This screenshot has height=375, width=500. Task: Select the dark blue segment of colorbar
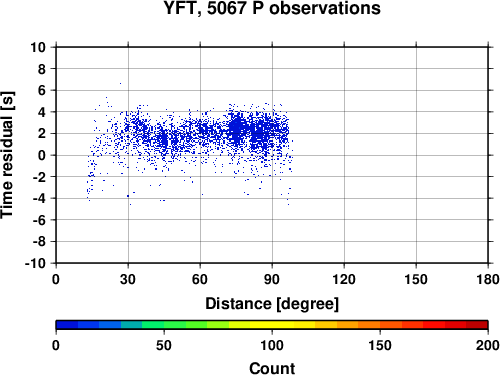pos(67,325)
